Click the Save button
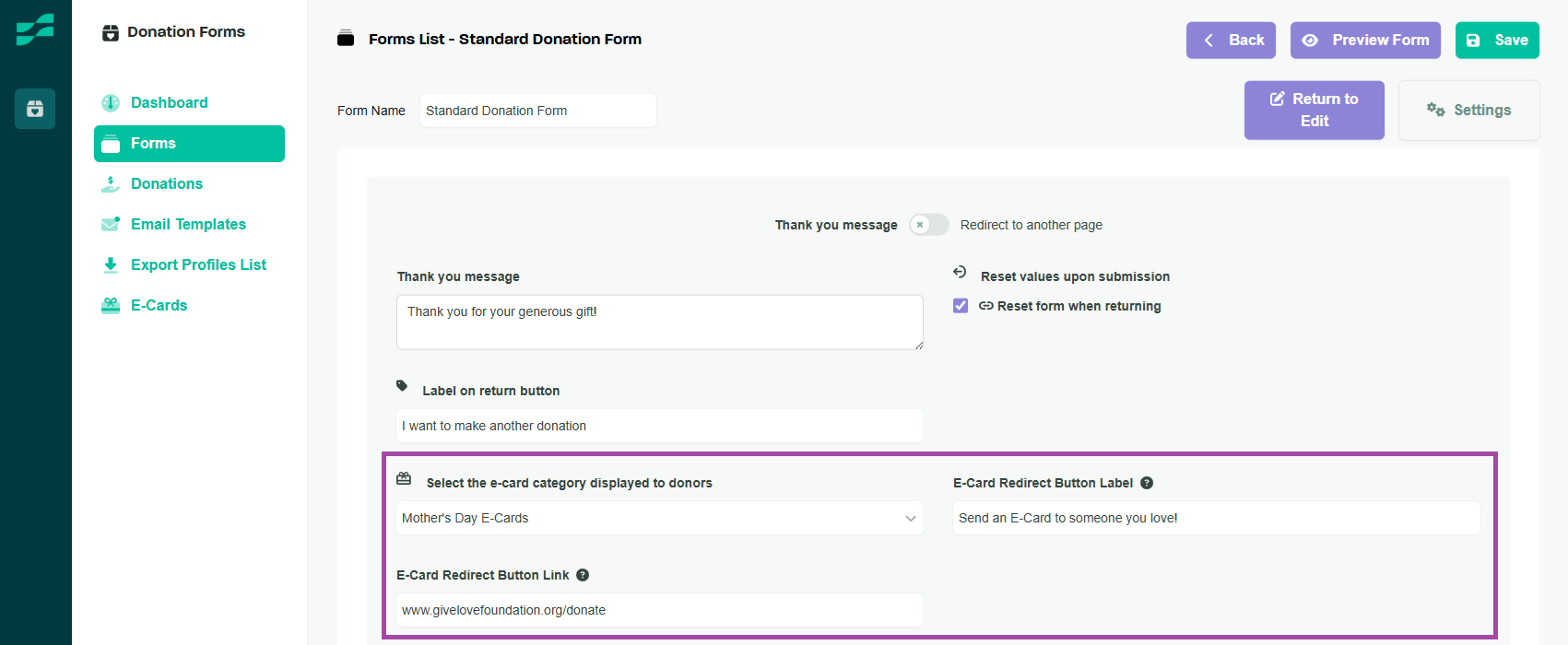The image size is (1568, 645). 1497,41
